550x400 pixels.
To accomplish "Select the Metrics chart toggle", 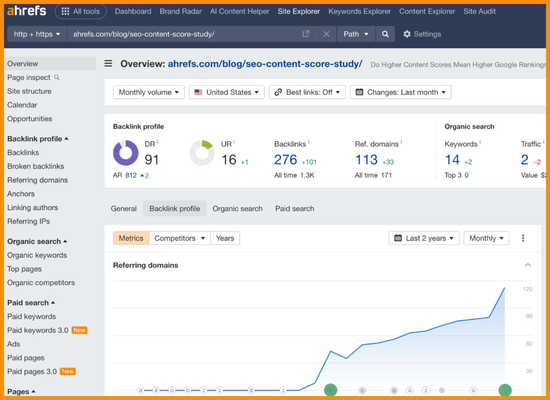I will coord(131,238).
